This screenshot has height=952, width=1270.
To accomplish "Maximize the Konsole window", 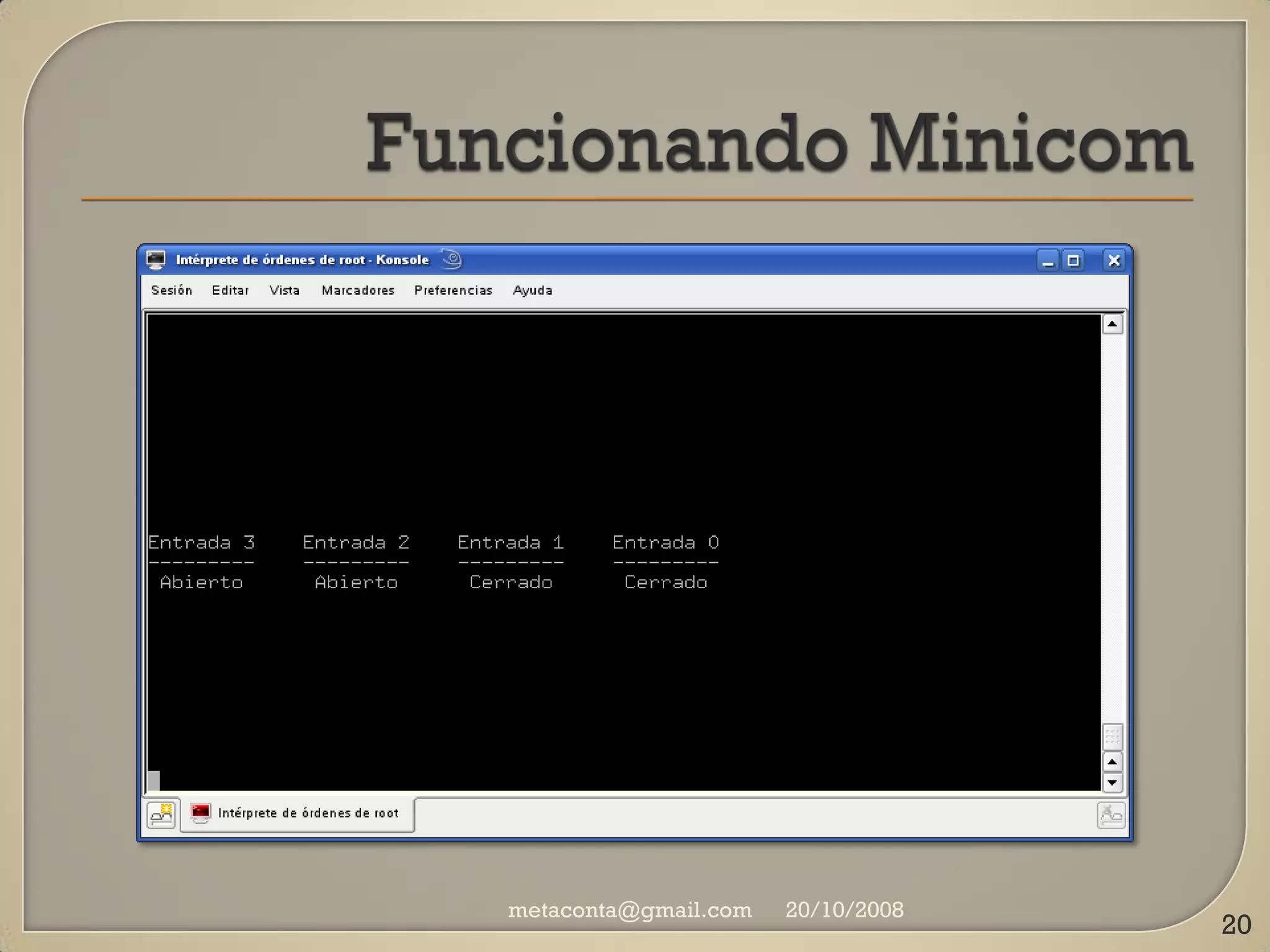I will tap(1073, 260).
